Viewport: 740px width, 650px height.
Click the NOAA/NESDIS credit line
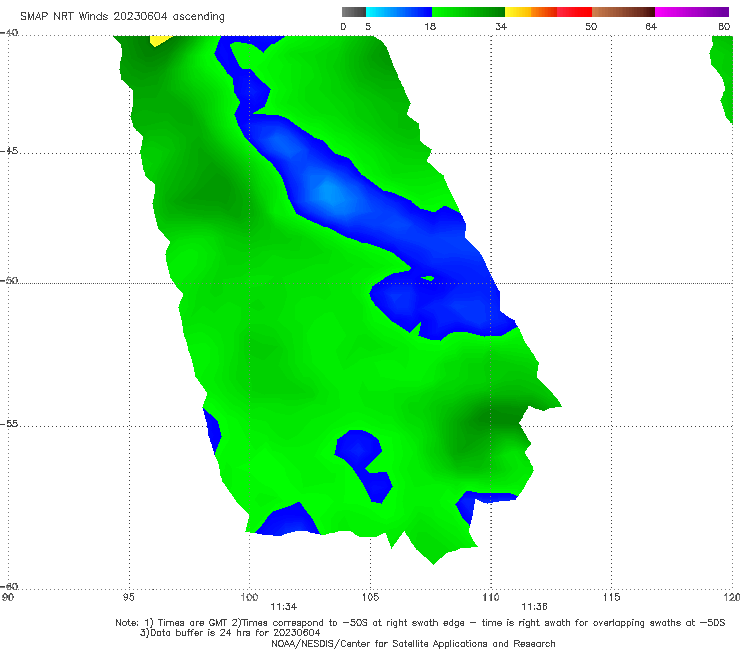[413, 643]
